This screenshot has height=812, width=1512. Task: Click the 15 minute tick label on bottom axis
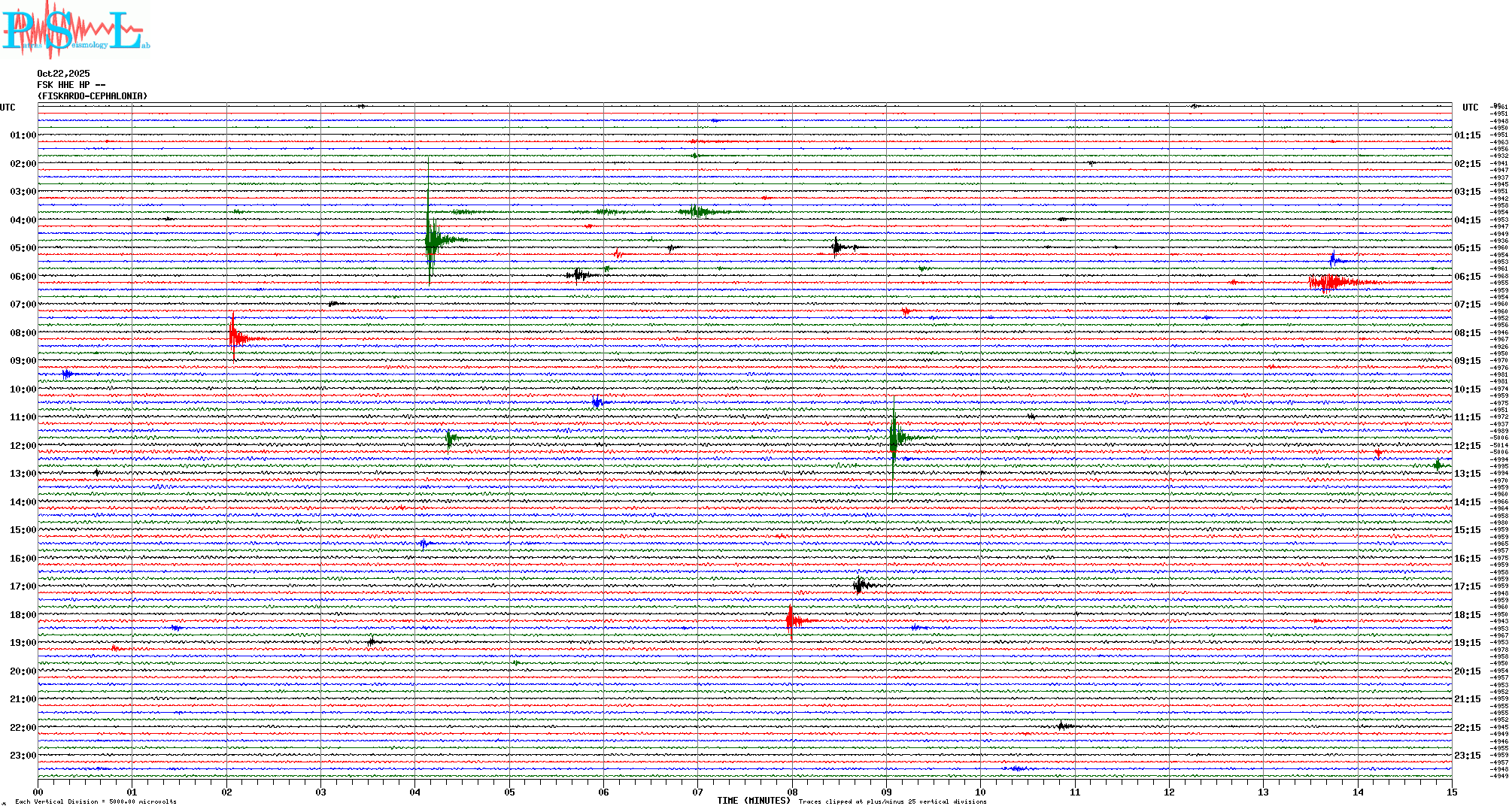tap(1451, 792)
